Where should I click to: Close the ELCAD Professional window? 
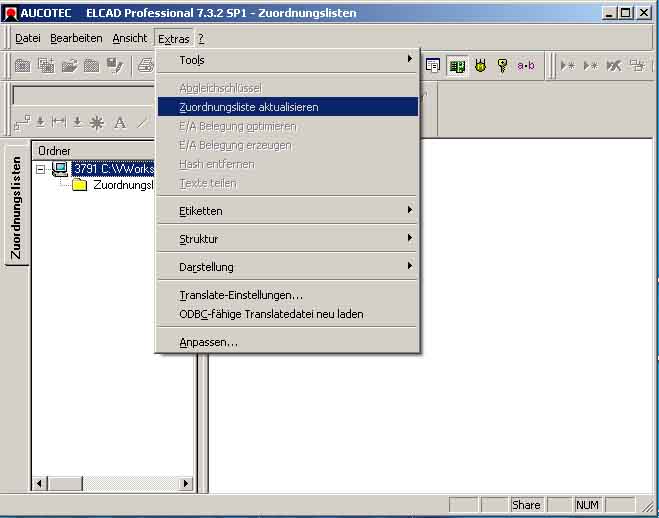[644, 13]
